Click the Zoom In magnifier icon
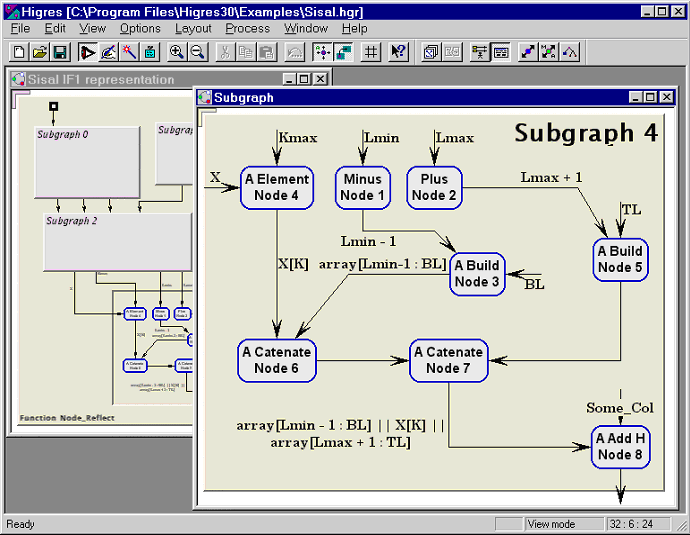Viewport: 690px width, 535px height. (x=177, y=52)
